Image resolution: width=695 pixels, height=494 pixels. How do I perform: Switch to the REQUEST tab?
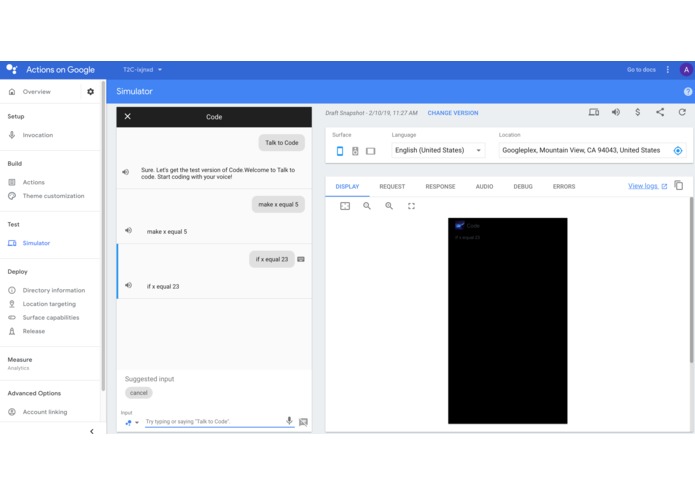(392, 187)
